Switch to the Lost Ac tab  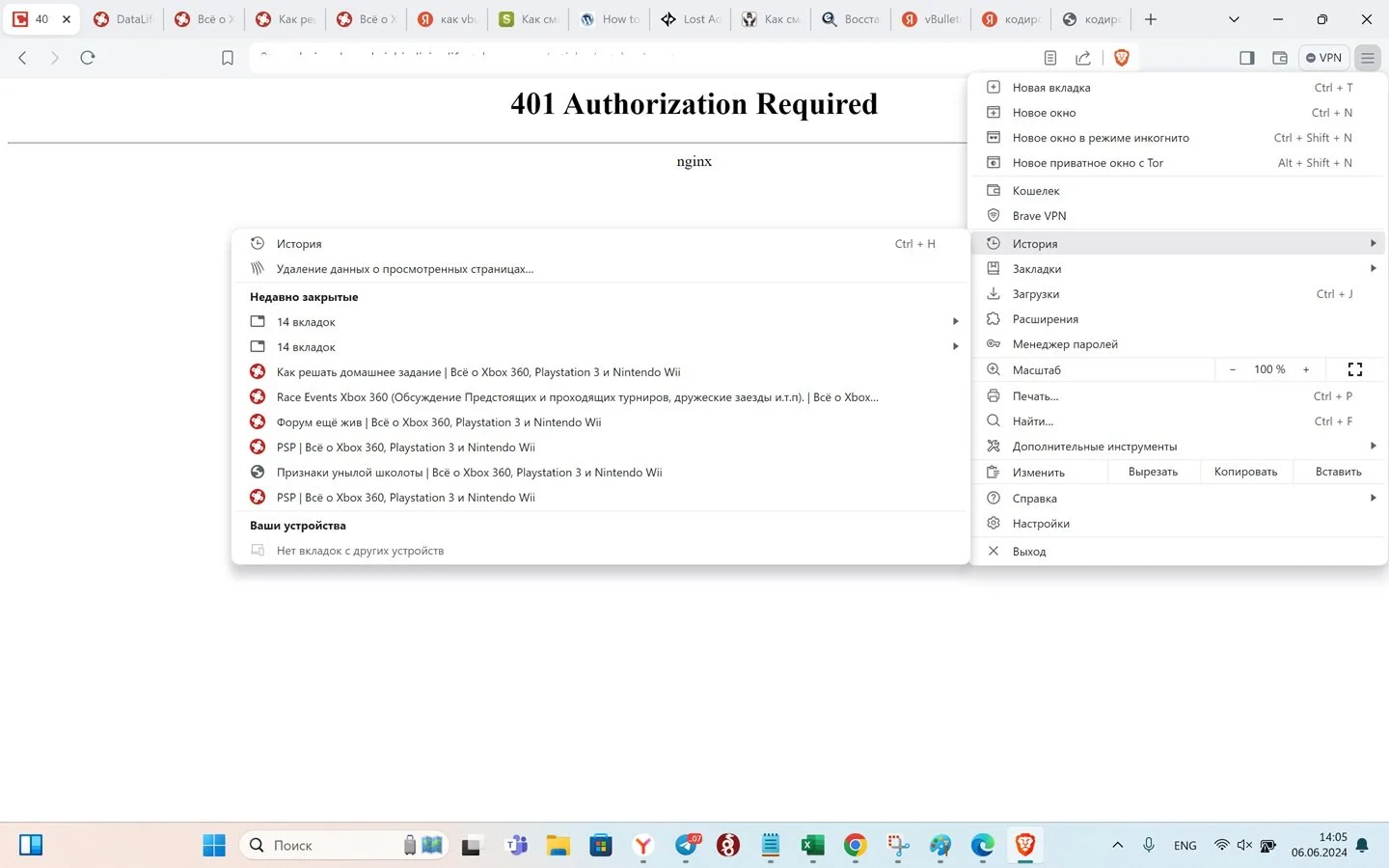[x=692, y=19]
